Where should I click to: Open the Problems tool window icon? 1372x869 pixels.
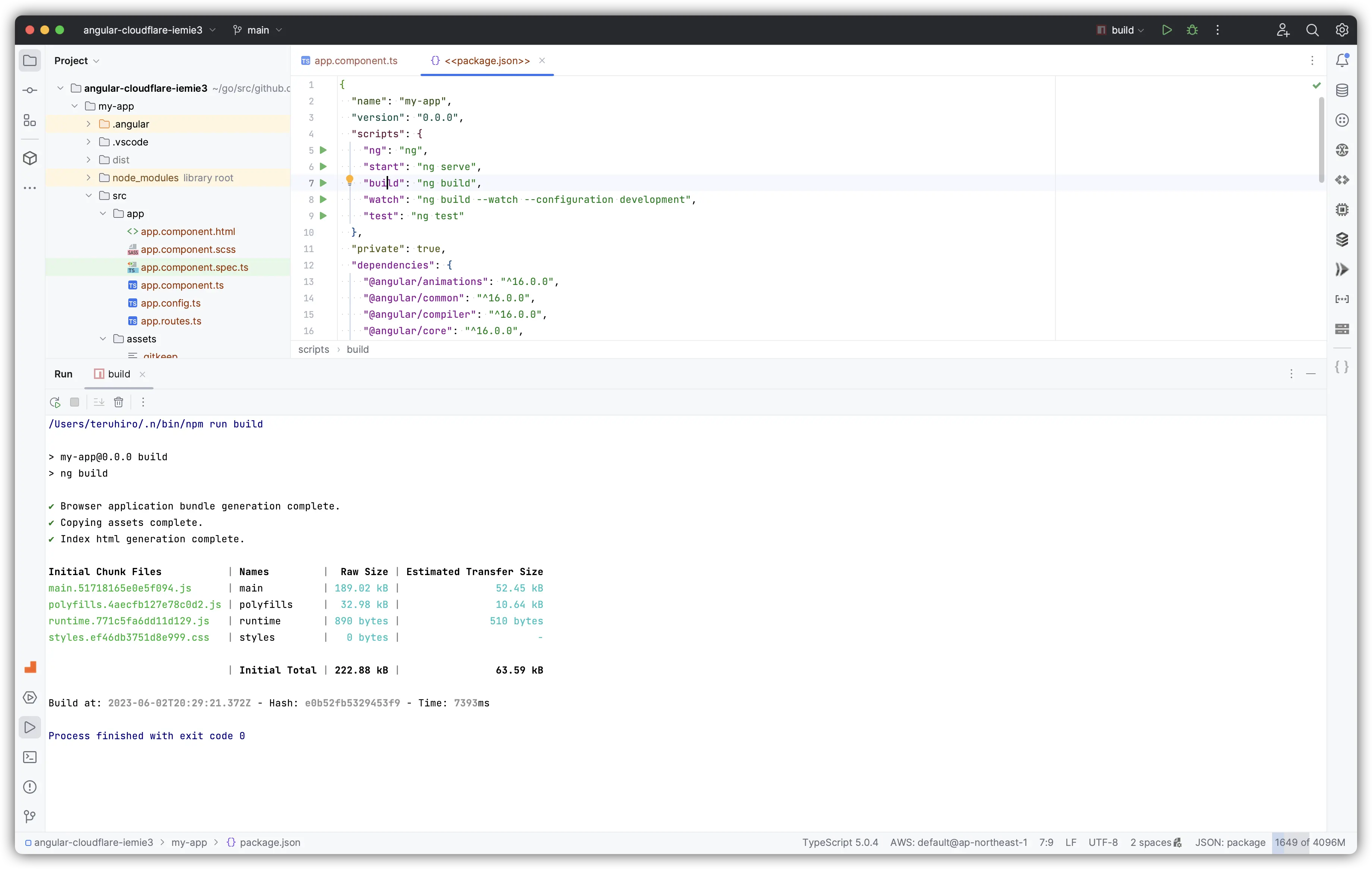pyautogui.click(x=29, y=787)
